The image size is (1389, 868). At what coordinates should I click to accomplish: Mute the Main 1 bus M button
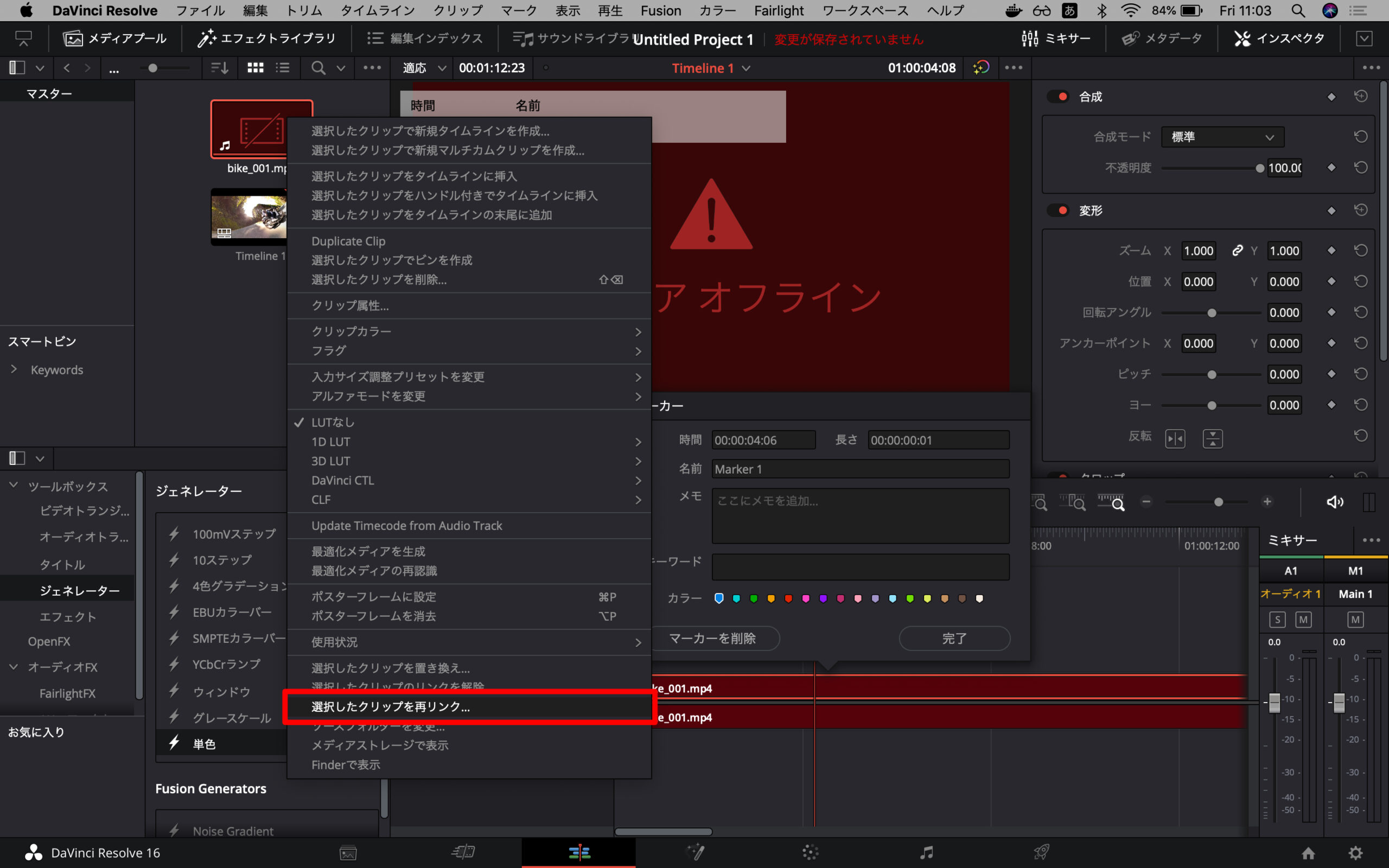pos(1355,620)
